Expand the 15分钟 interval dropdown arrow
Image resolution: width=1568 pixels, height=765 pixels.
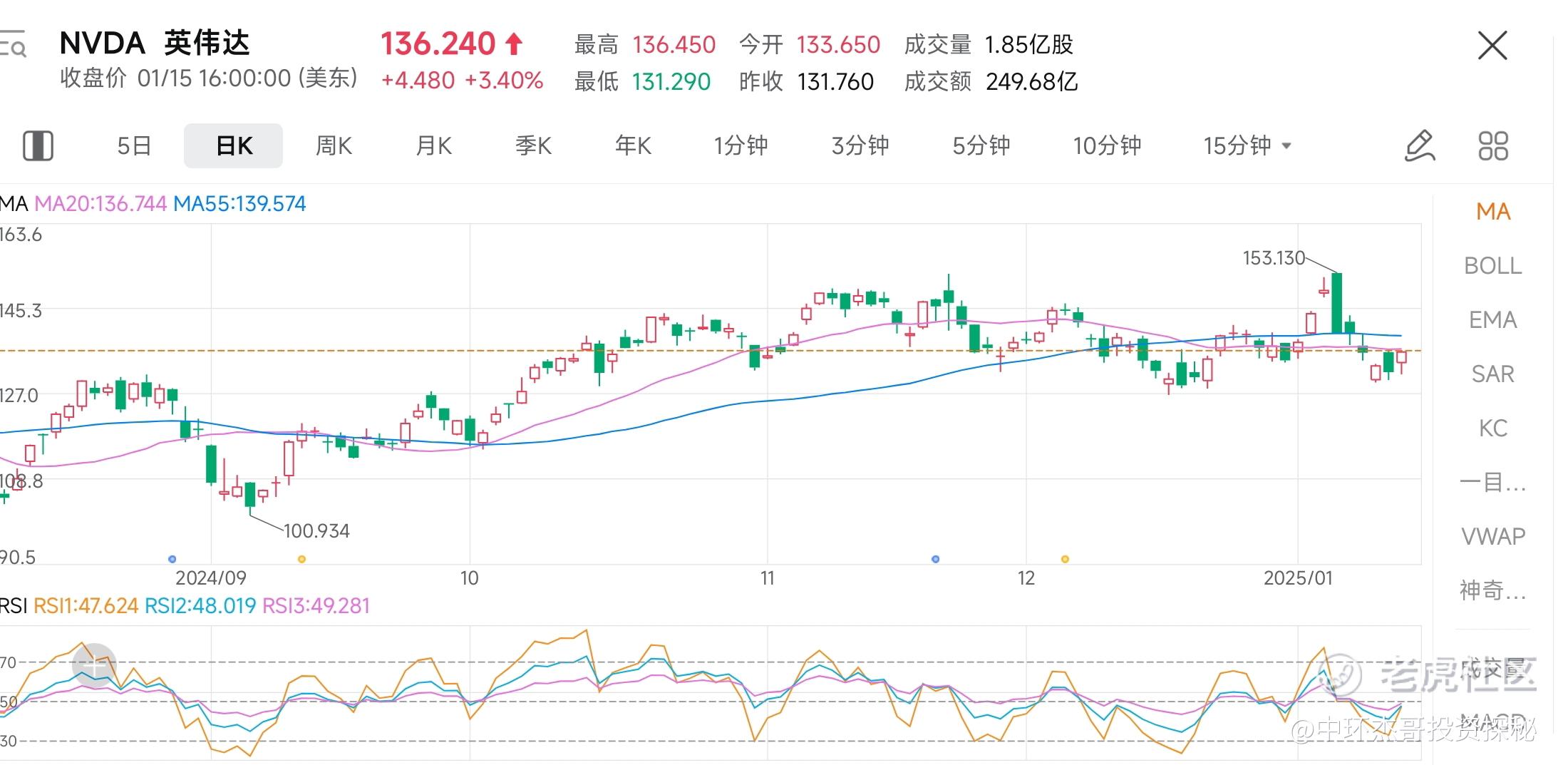(1286, 146)
